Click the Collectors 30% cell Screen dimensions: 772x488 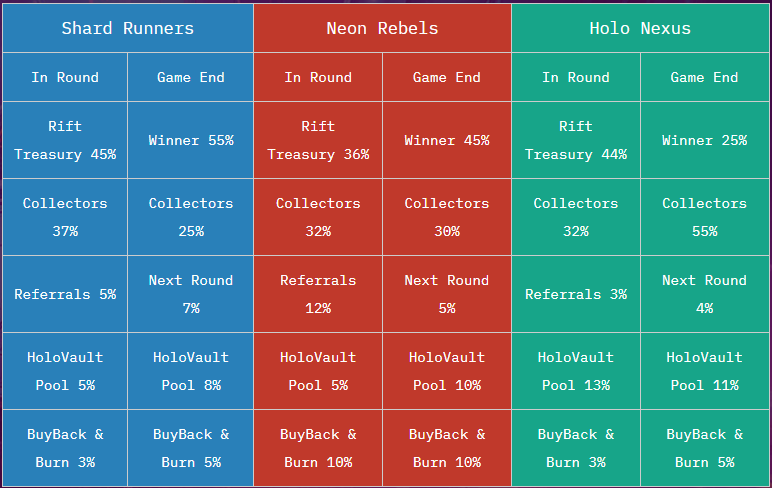[x=447, y=217]
